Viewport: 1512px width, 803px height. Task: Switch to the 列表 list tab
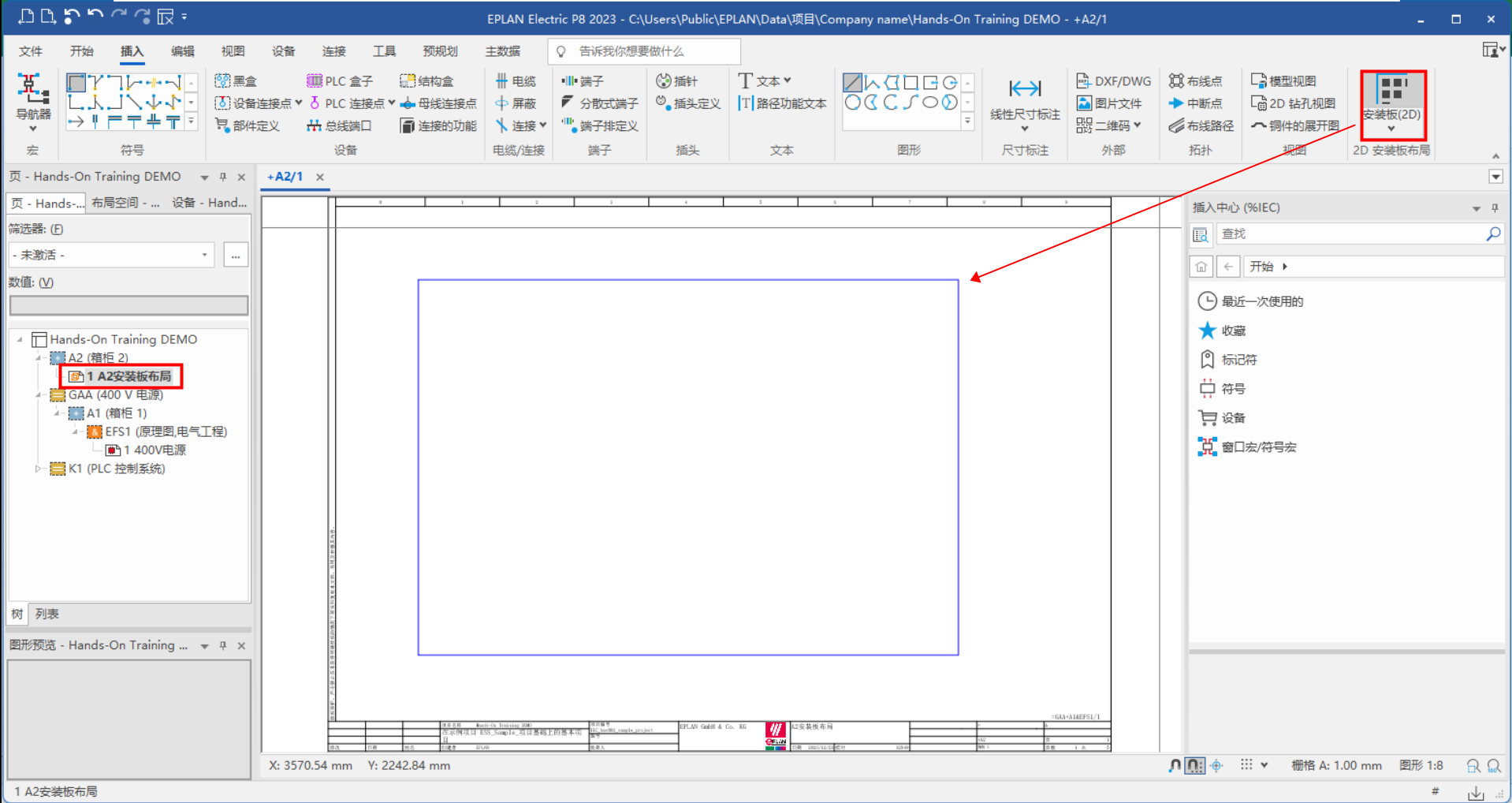[47, 614]
